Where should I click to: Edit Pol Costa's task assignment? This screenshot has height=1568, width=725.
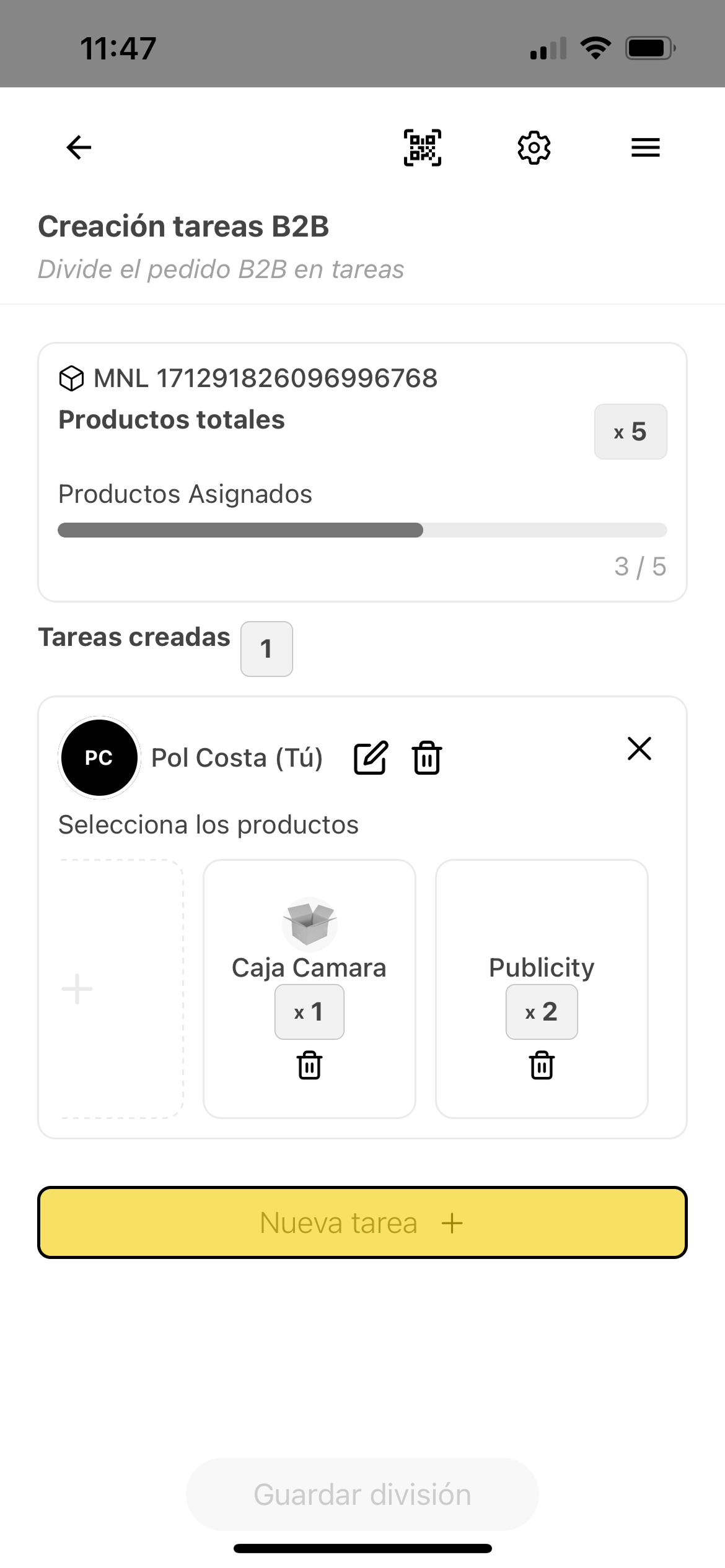(371, 757)
